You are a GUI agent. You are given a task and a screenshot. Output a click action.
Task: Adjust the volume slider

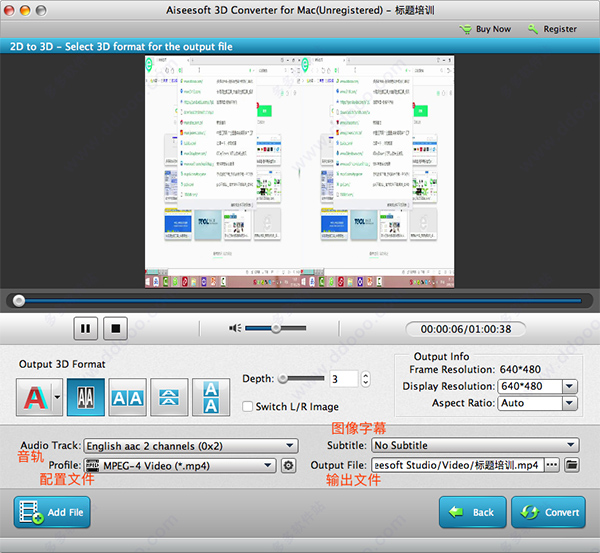[x=276, y=328]
